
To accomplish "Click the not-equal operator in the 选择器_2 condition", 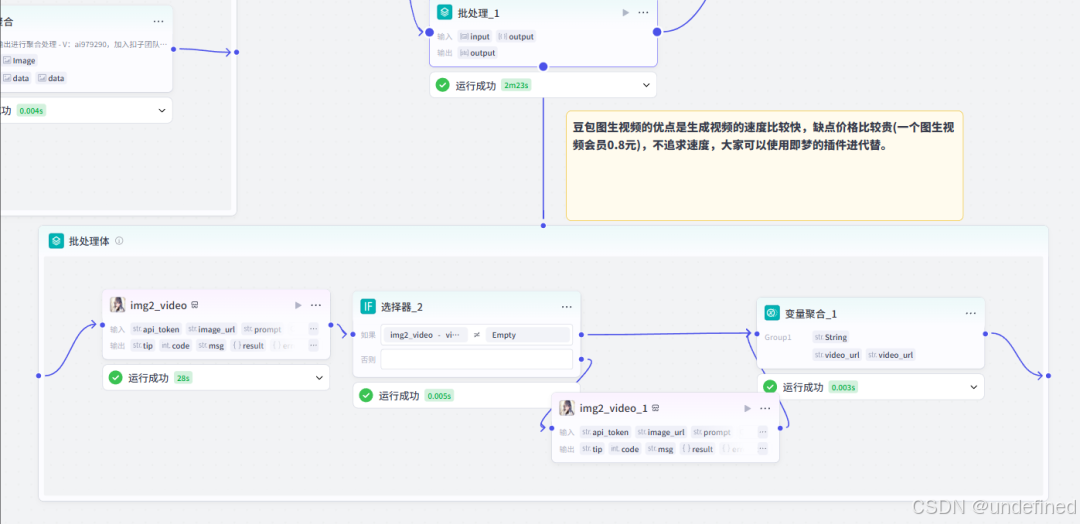I will click(x=477, y=335).
